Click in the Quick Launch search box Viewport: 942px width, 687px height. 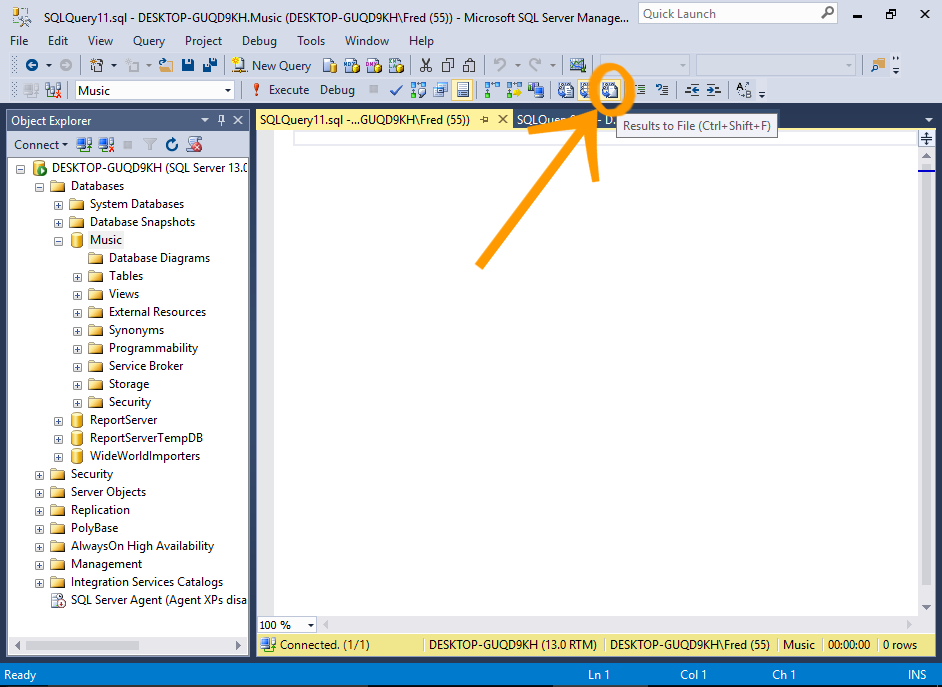pos(728,14)
